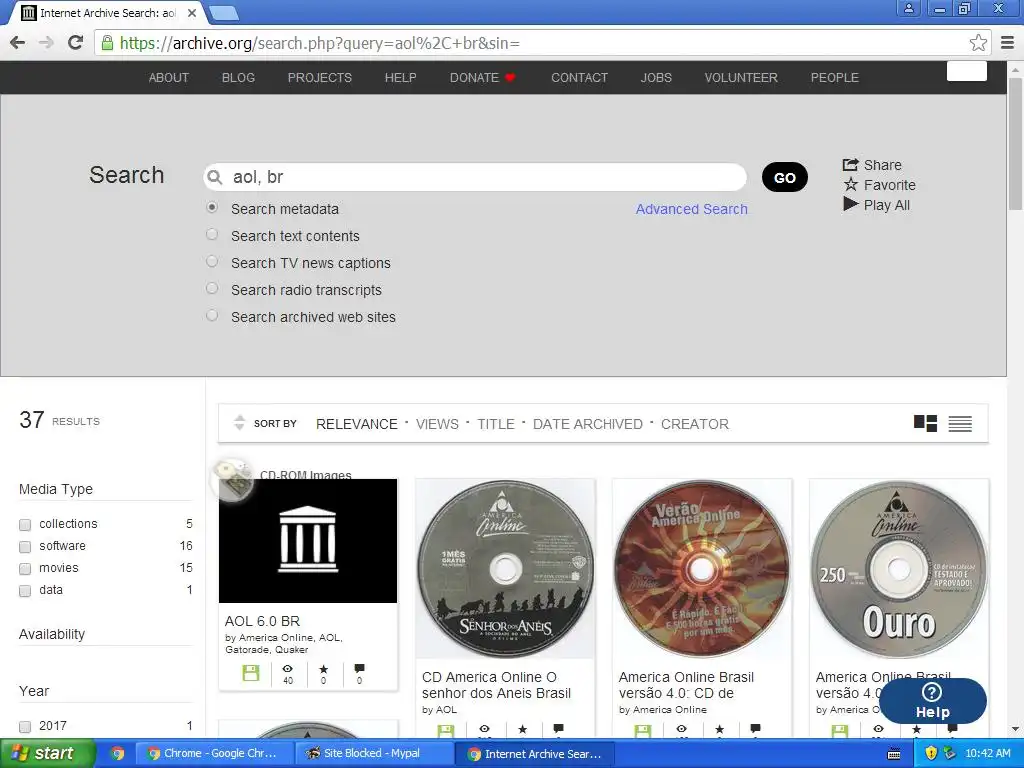Image resolution: width=1024 pixels, height=768 pixels.
Task: Click the red heart beside Donate
Action: pyautogui.click(x=511, y=77)
